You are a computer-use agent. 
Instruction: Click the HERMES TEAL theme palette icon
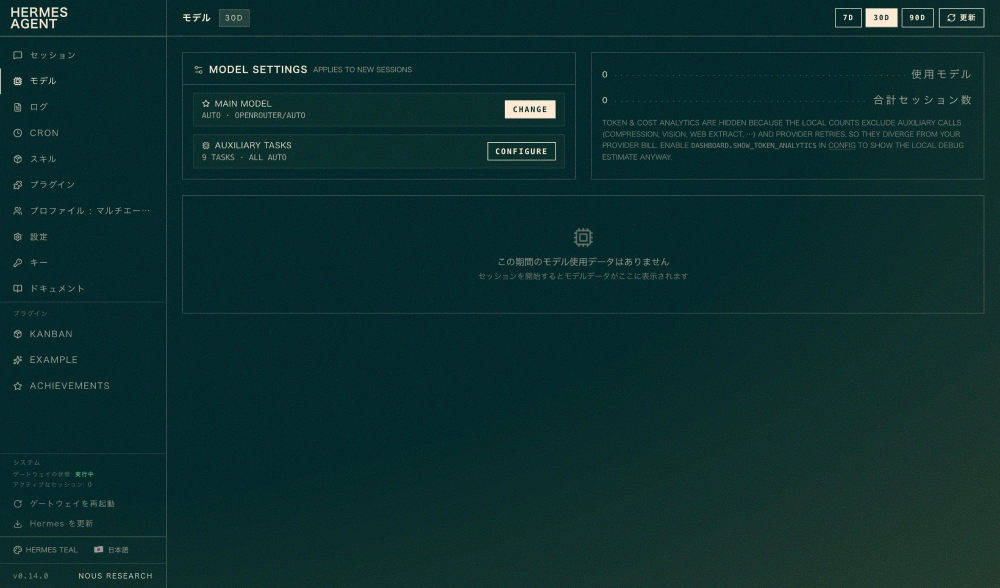[17, 550]
